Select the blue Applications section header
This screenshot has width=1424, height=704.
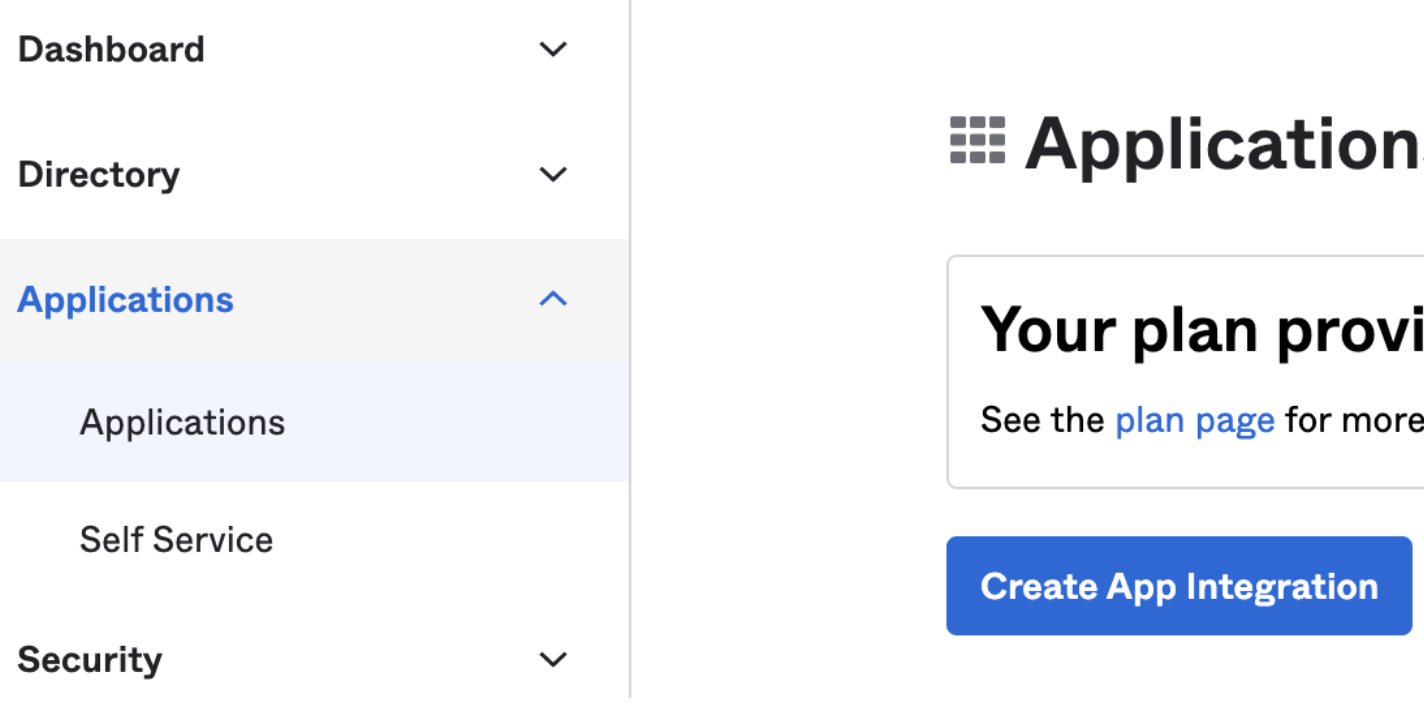click(125, 300)
